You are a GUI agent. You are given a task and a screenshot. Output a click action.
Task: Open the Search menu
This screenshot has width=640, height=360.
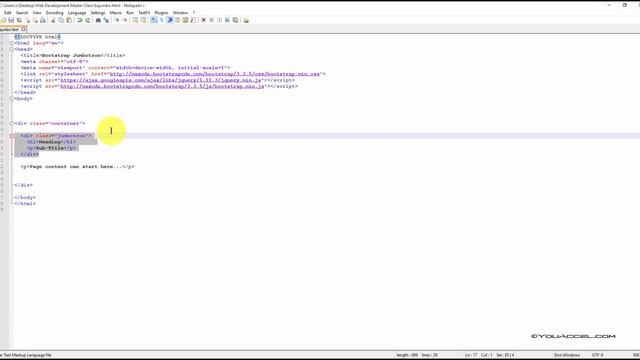(22, 13)
